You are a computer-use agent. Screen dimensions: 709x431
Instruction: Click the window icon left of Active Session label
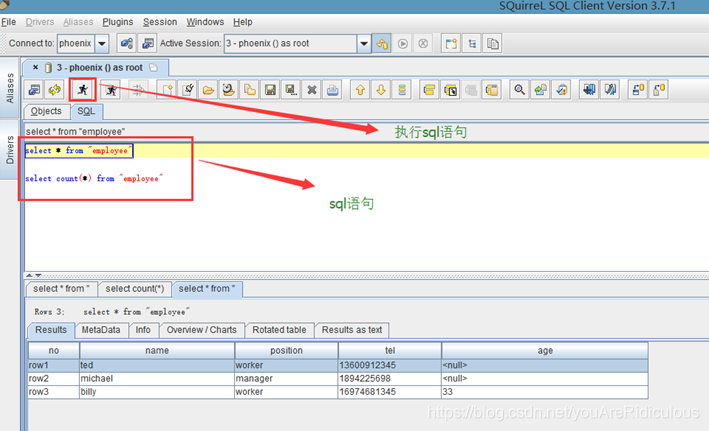click(147, 43)
